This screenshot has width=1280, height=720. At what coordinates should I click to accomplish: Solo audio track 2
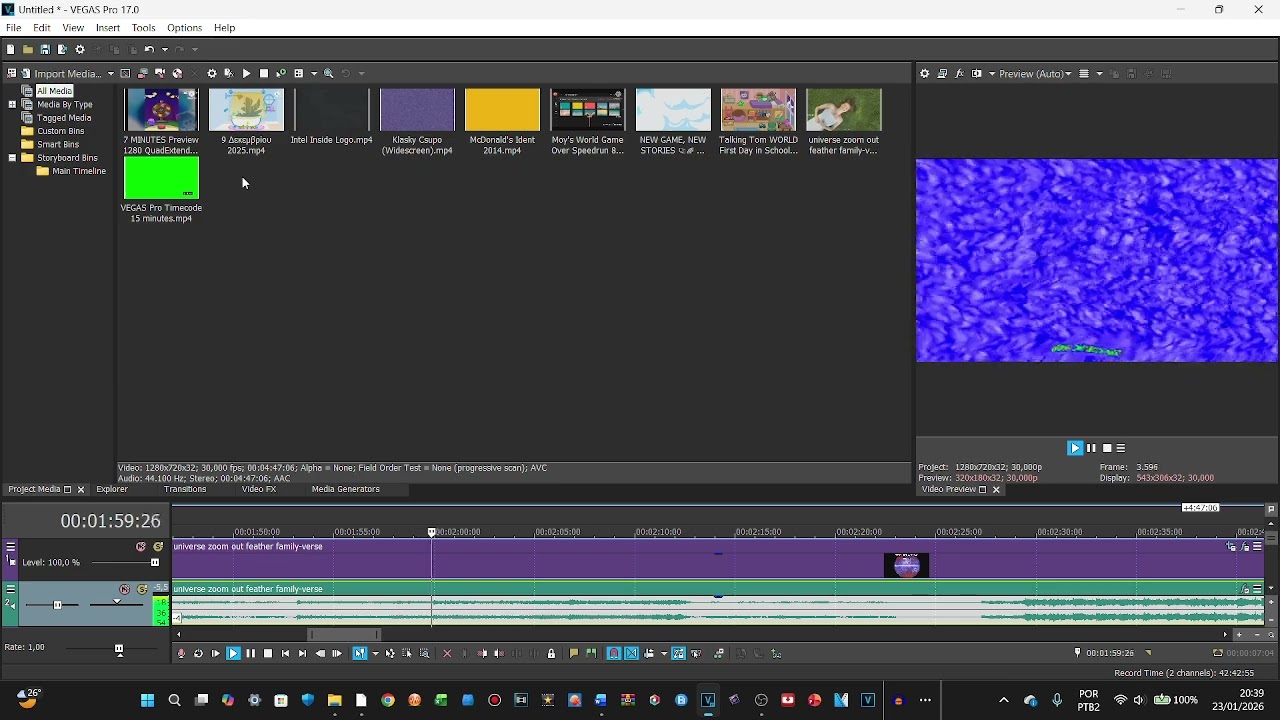(x=142, y=589)
